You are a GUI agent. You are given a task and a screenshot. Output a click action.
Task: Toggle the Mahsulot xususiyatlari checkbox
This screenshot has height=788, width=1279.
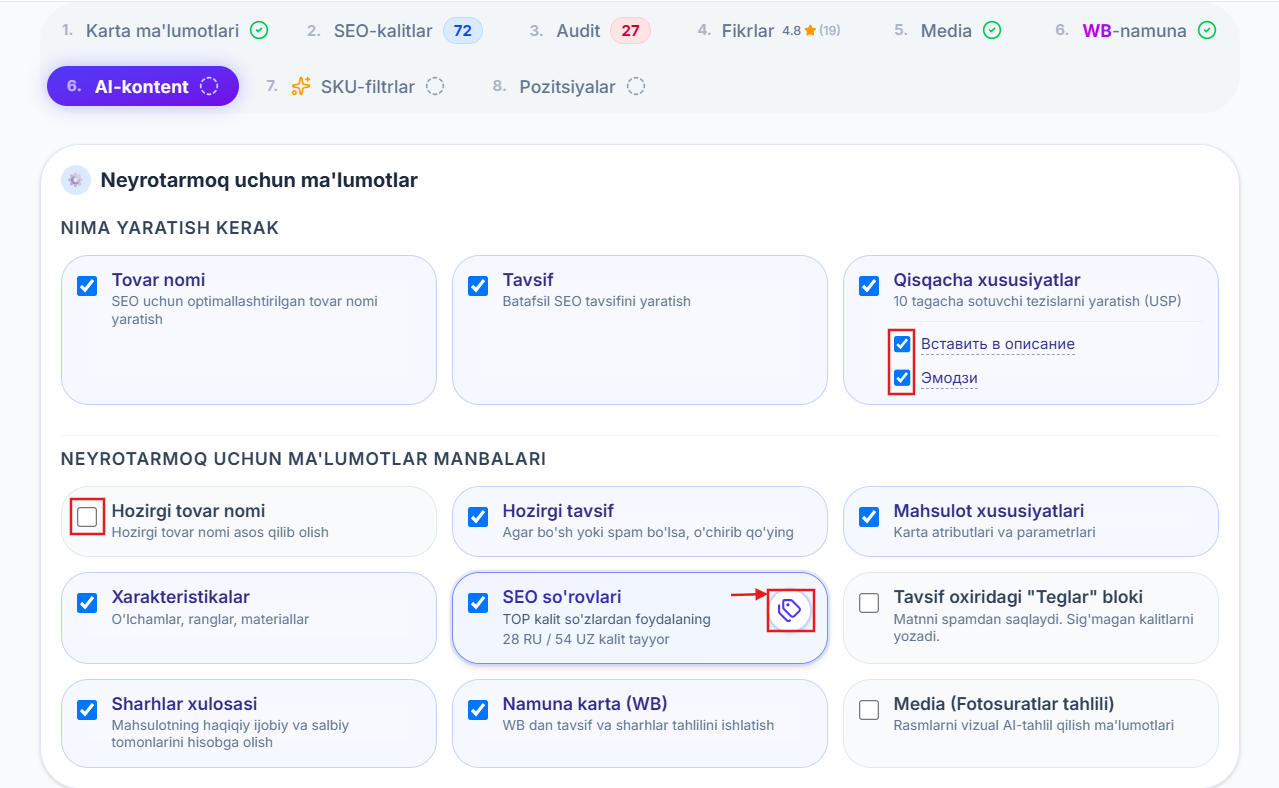click(x=869, y=517)
